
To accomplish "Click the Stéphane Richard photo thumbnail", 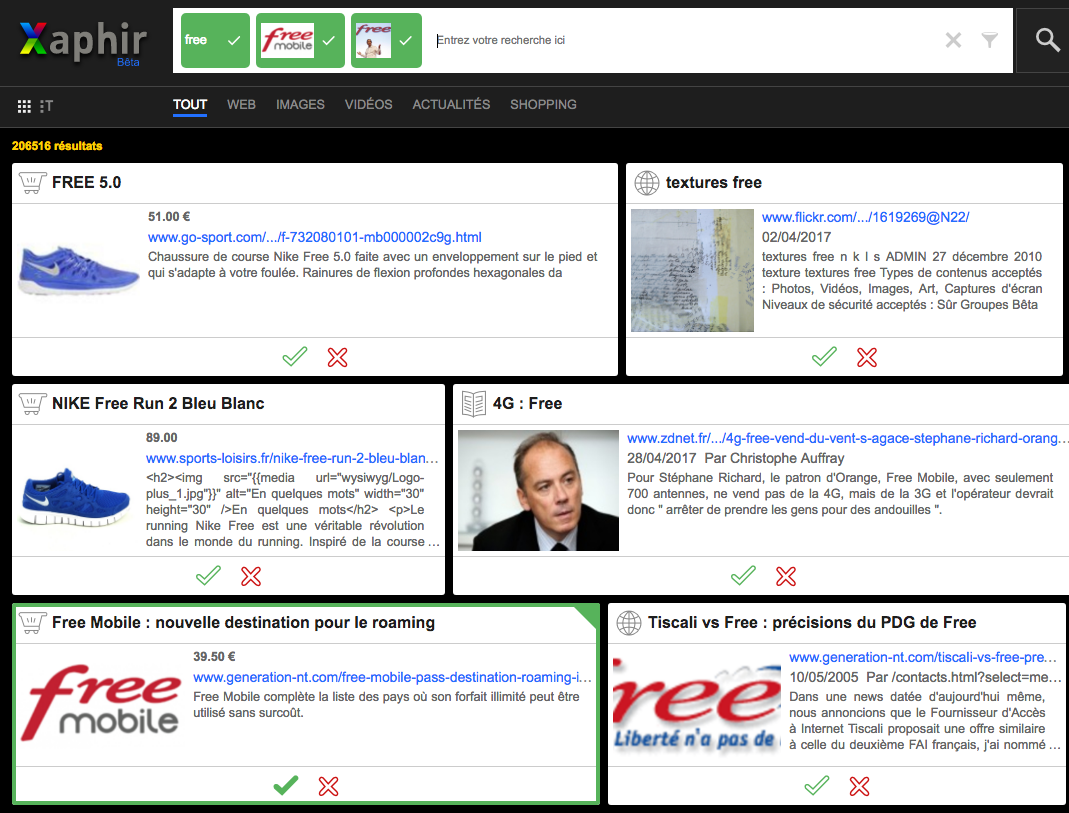I will pyautogui.click(x=539, y=491).
